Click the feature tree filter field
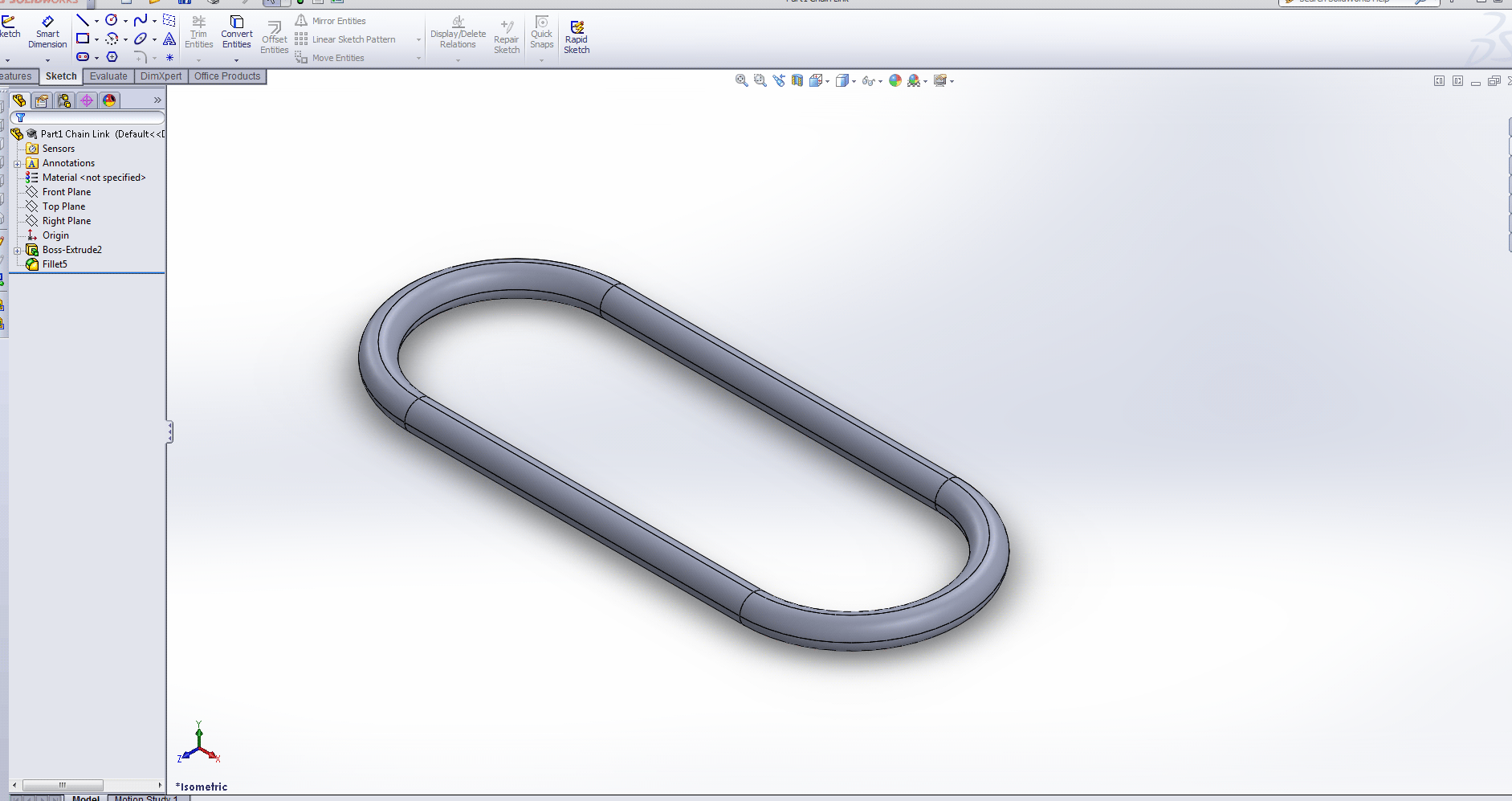The width and height of the screenshot is (1512, 801). [88, 118]
